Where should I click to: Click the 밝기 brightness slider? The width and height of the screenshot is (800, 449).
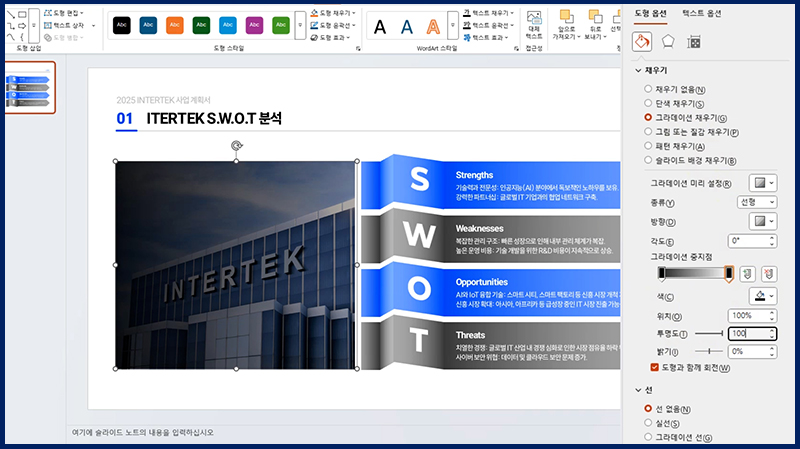[709, 351]
